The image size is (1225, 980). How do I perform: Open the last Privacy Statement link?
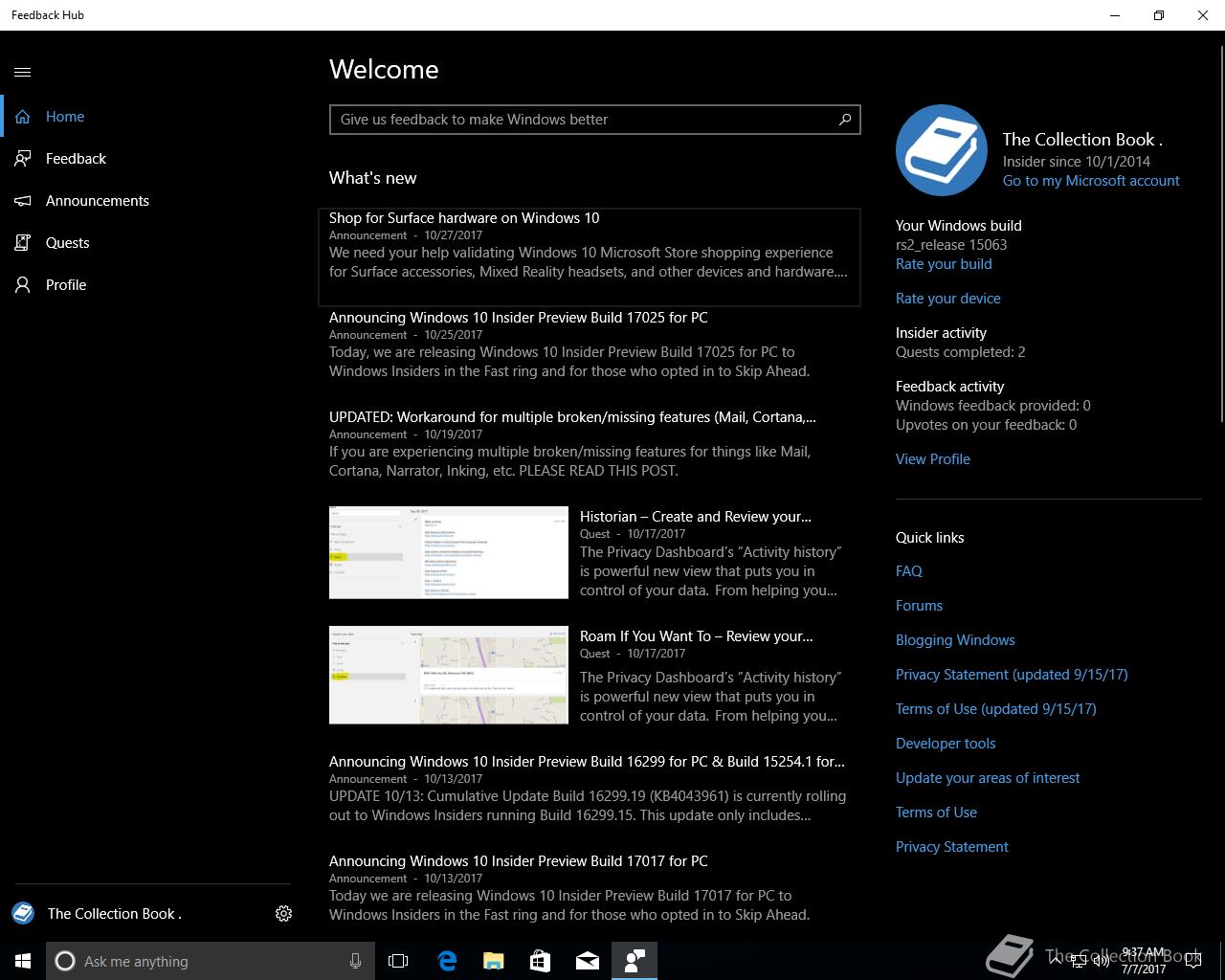[952, 847]
